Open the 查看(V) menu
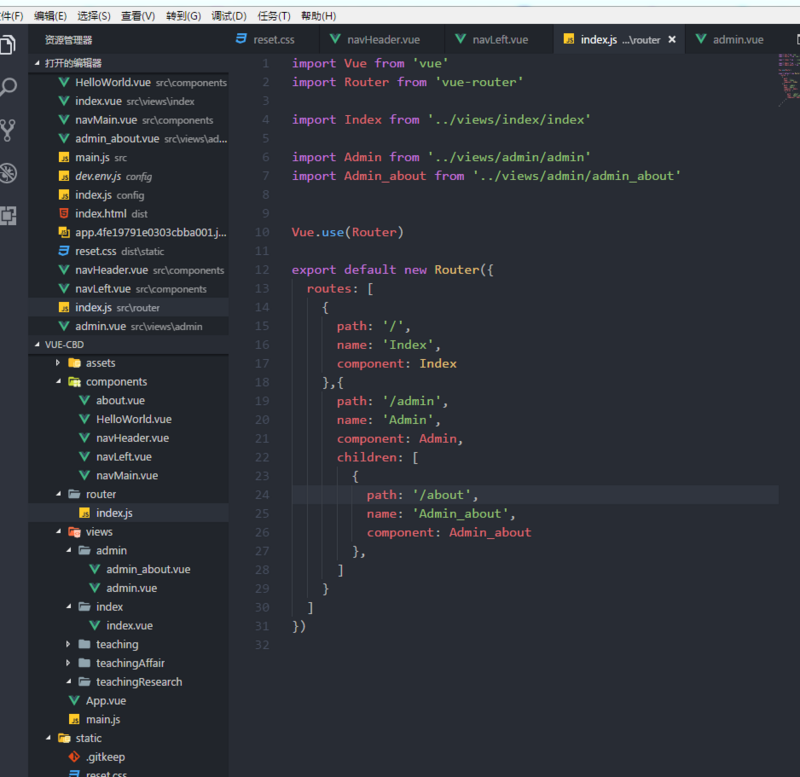The image size is (800, 777). (x=138, y=16)
